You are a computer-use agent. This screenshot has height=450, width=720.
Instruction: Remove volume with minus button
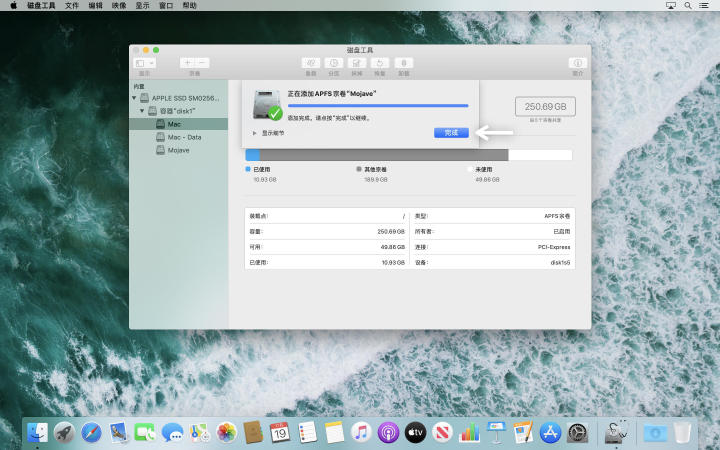pyautogui.click(x=202, y=63)
